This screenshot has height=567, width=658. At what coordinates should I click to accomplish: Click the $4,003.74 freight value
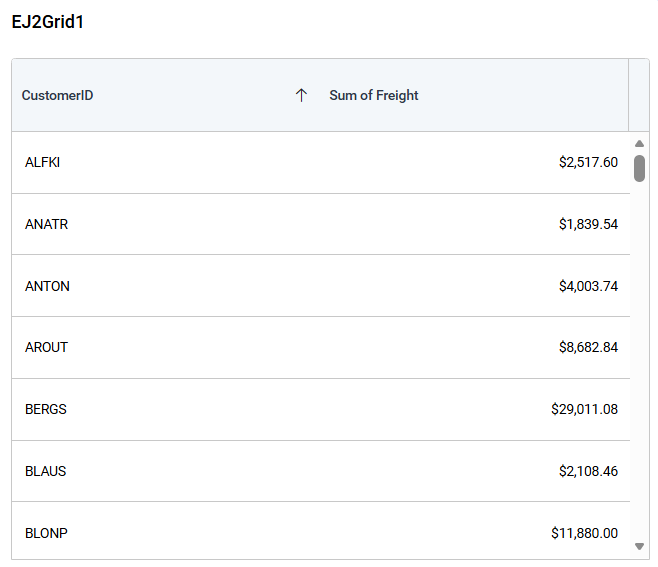coord(588,286)
